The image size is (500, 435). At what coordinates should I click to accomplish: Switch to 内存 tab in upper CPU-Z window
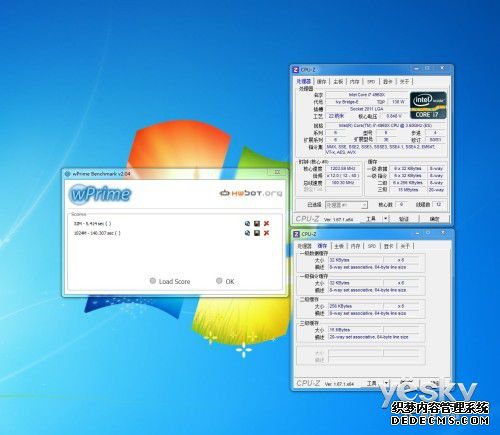[354, 81]
